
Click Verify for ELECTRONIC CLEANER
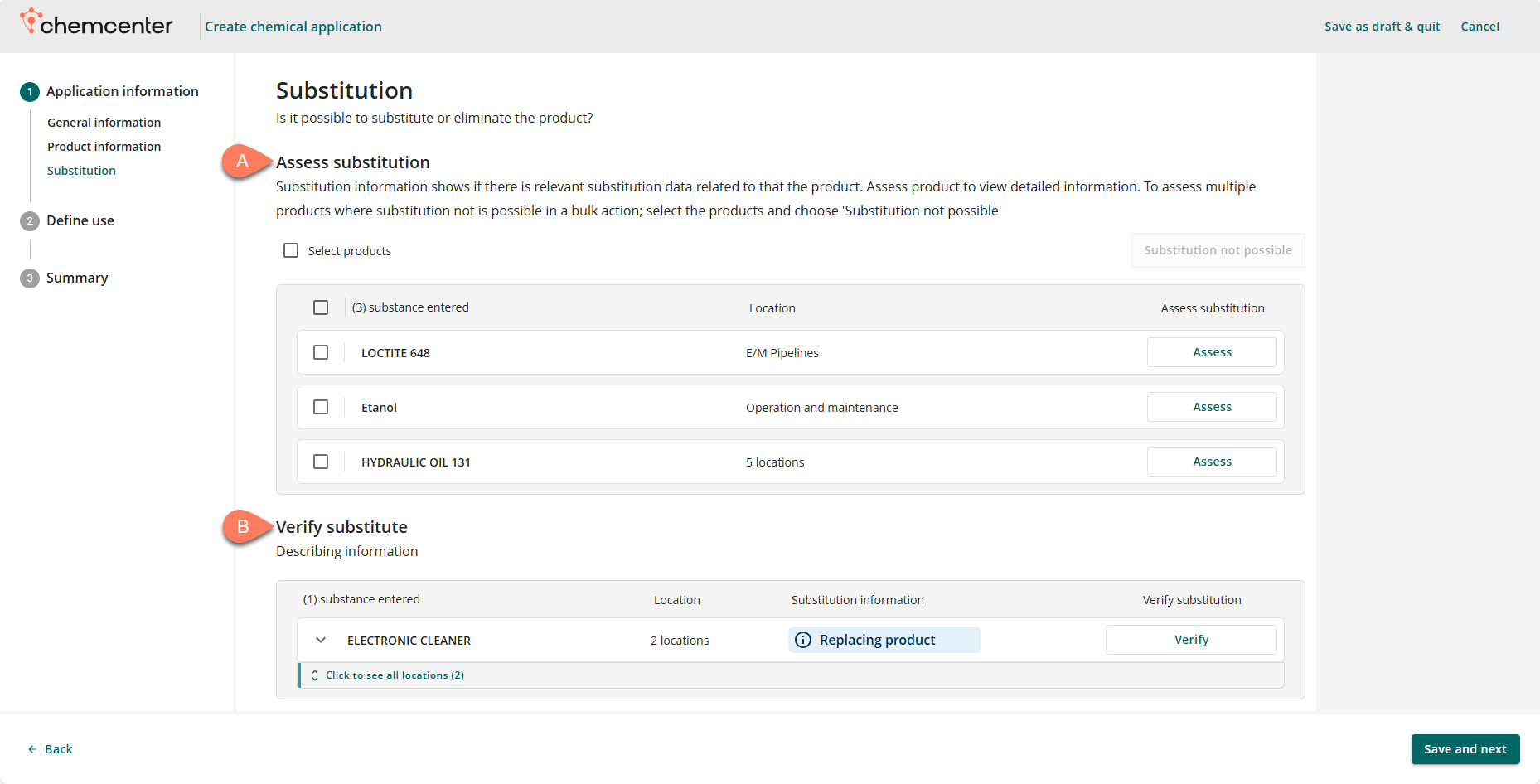point(1190,640)
